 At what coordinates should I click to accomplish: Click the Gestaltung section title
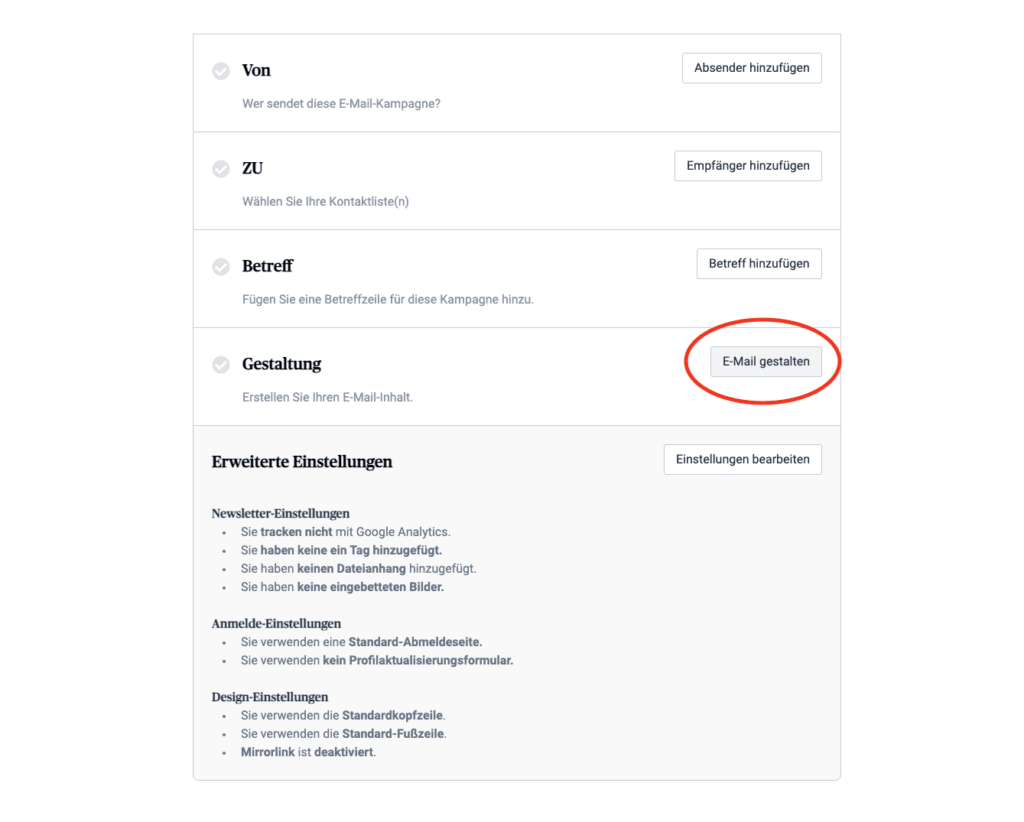point(281,365)
